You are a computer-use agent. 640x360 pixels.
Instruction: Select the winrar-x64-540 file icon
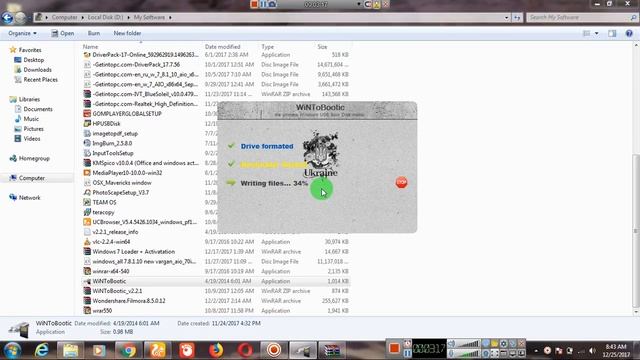coord(87,271)
